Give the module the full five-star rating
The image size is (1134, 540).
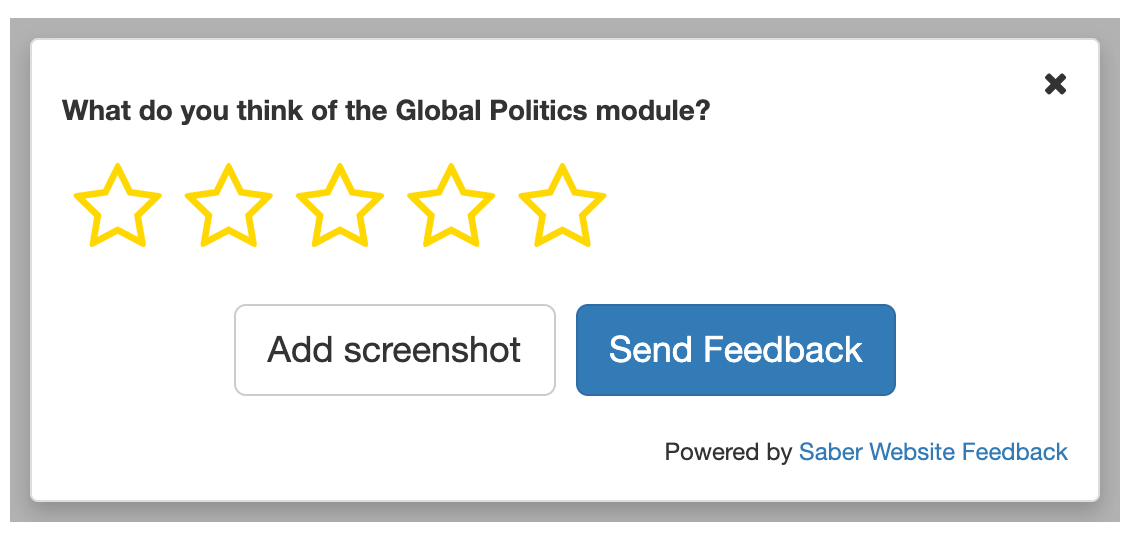tap(562, 207)
